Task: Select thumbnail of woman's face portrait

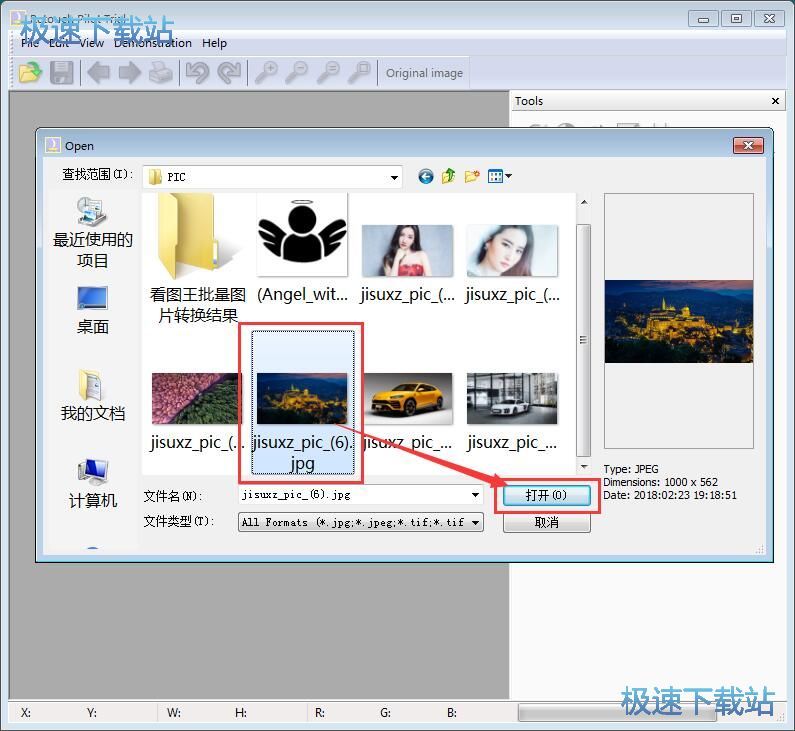Action: tap(512, 250)
